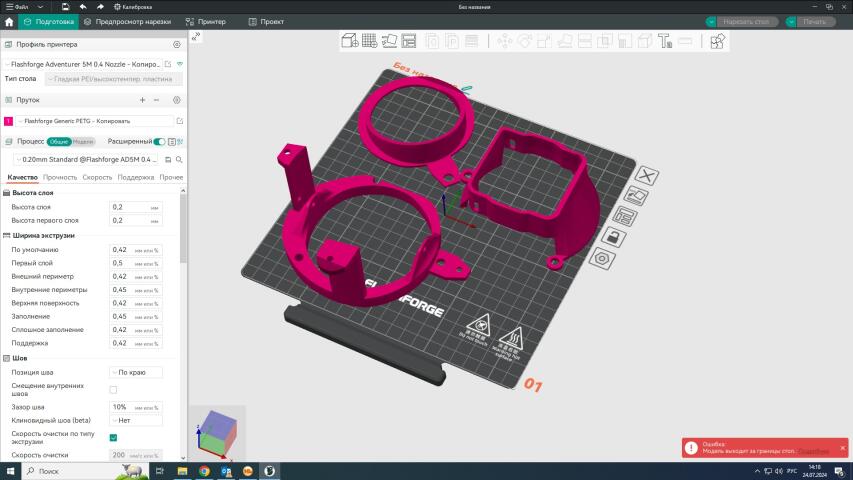This screenshot has height=480, width=853.
Task: Click the filament 1 magenta color swatch
Action: click(x=8, y=121)
